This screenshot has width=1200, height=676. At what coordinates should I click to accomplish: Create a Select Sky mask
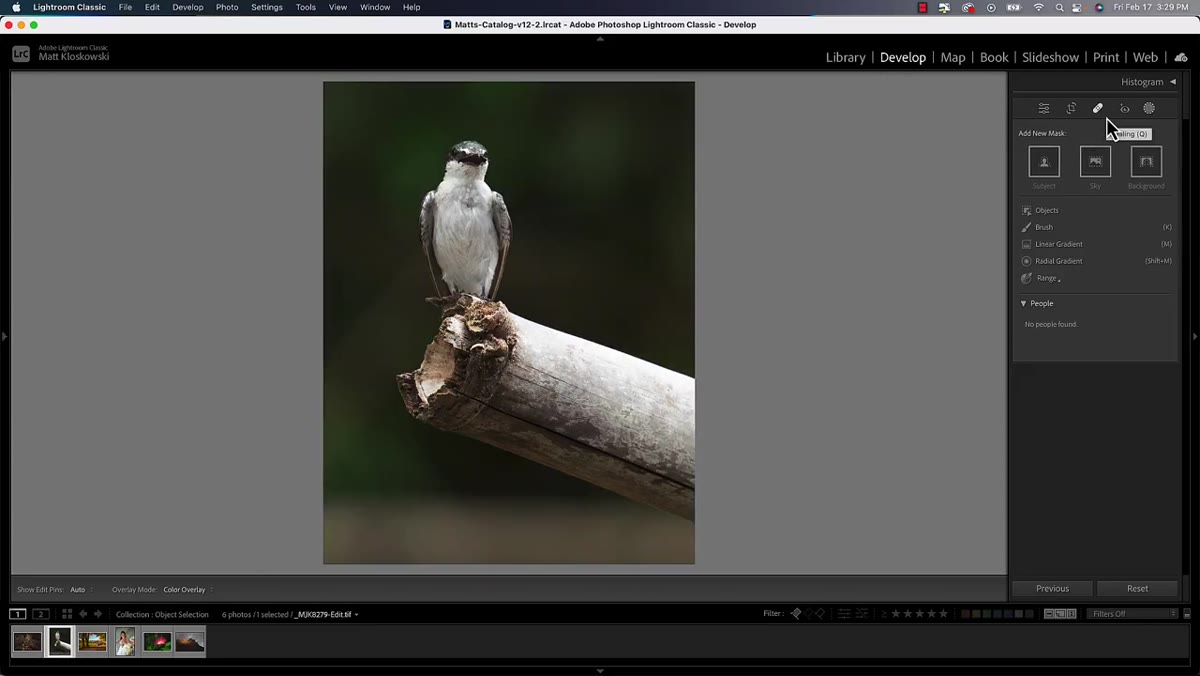pyautogui.click(x=1095, y=162)
